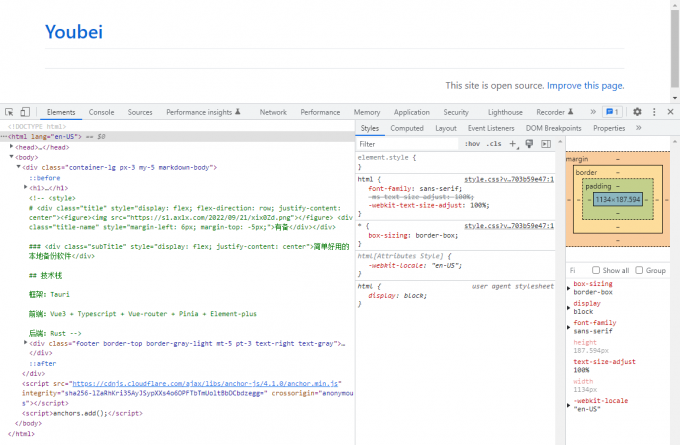Select the Layout tab
Screen dimensions: 680x445
[x=446, y=128]
